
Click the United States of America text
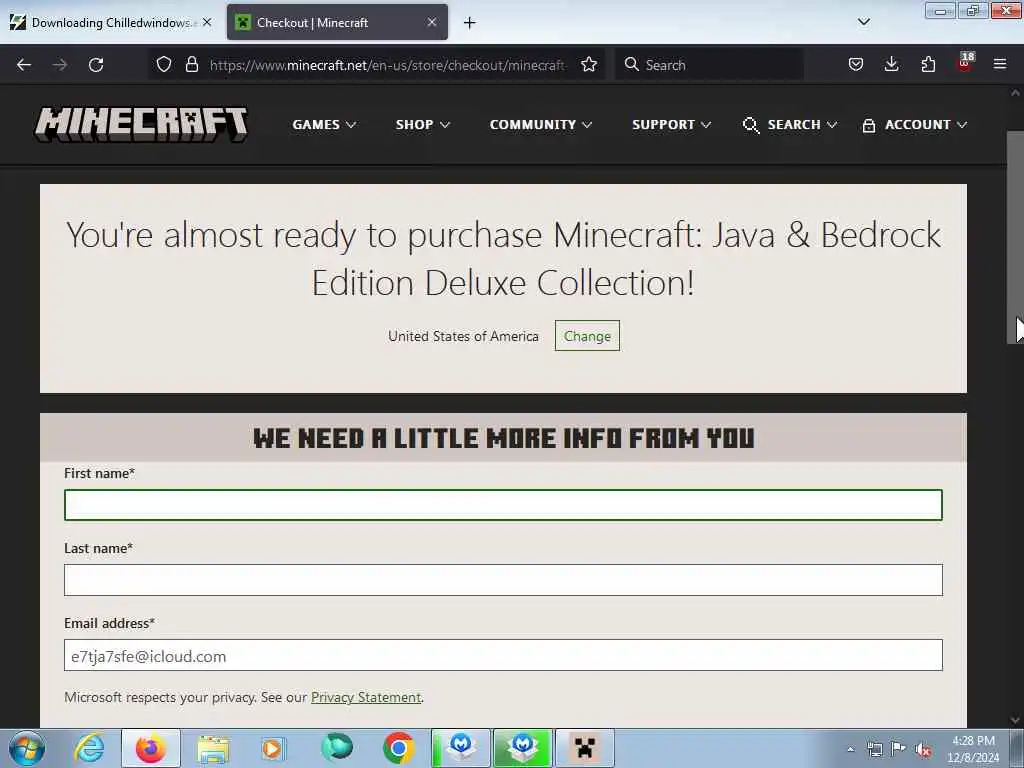(x=463, y=336)
